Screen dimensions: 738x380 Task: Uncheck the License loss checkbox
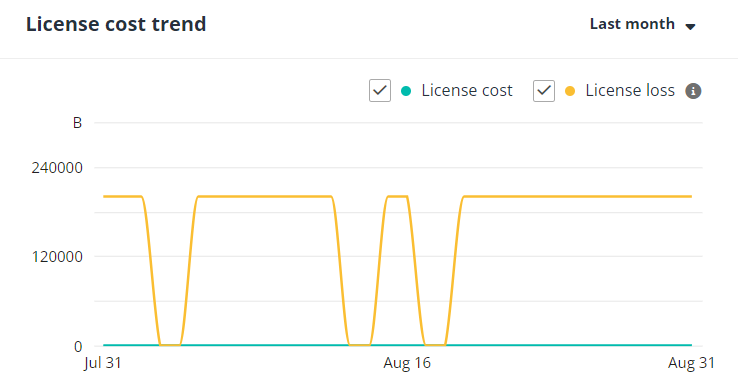point(544,91)
